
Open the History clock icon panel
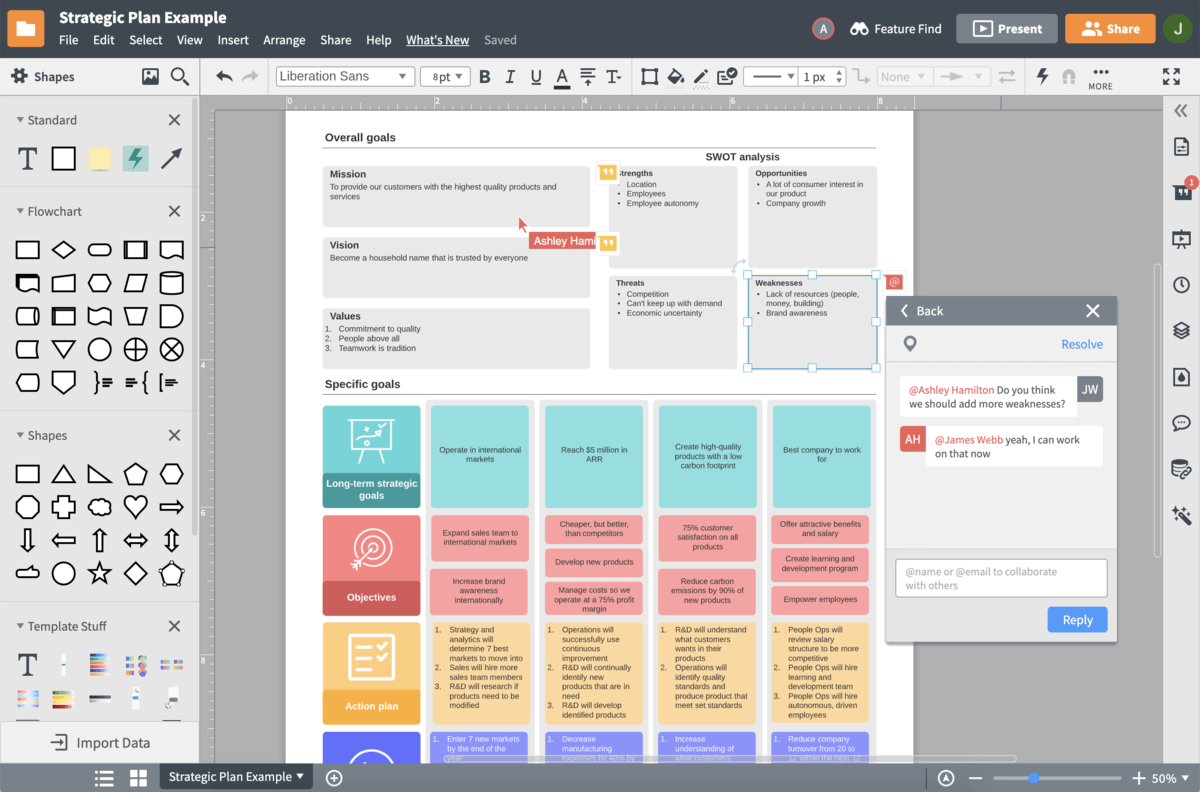1181,284
